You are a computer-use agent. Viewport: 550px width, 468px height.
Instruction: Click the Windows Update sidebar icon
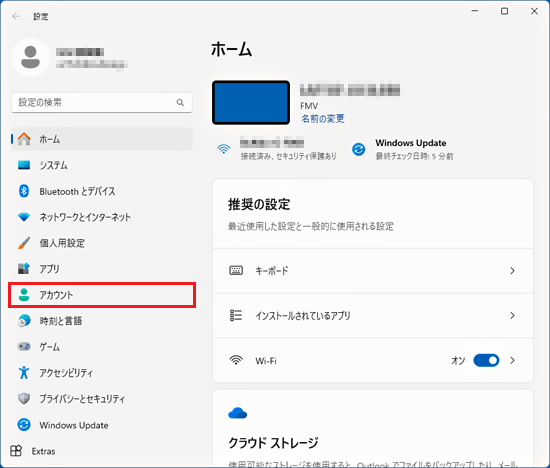(24, 425)
